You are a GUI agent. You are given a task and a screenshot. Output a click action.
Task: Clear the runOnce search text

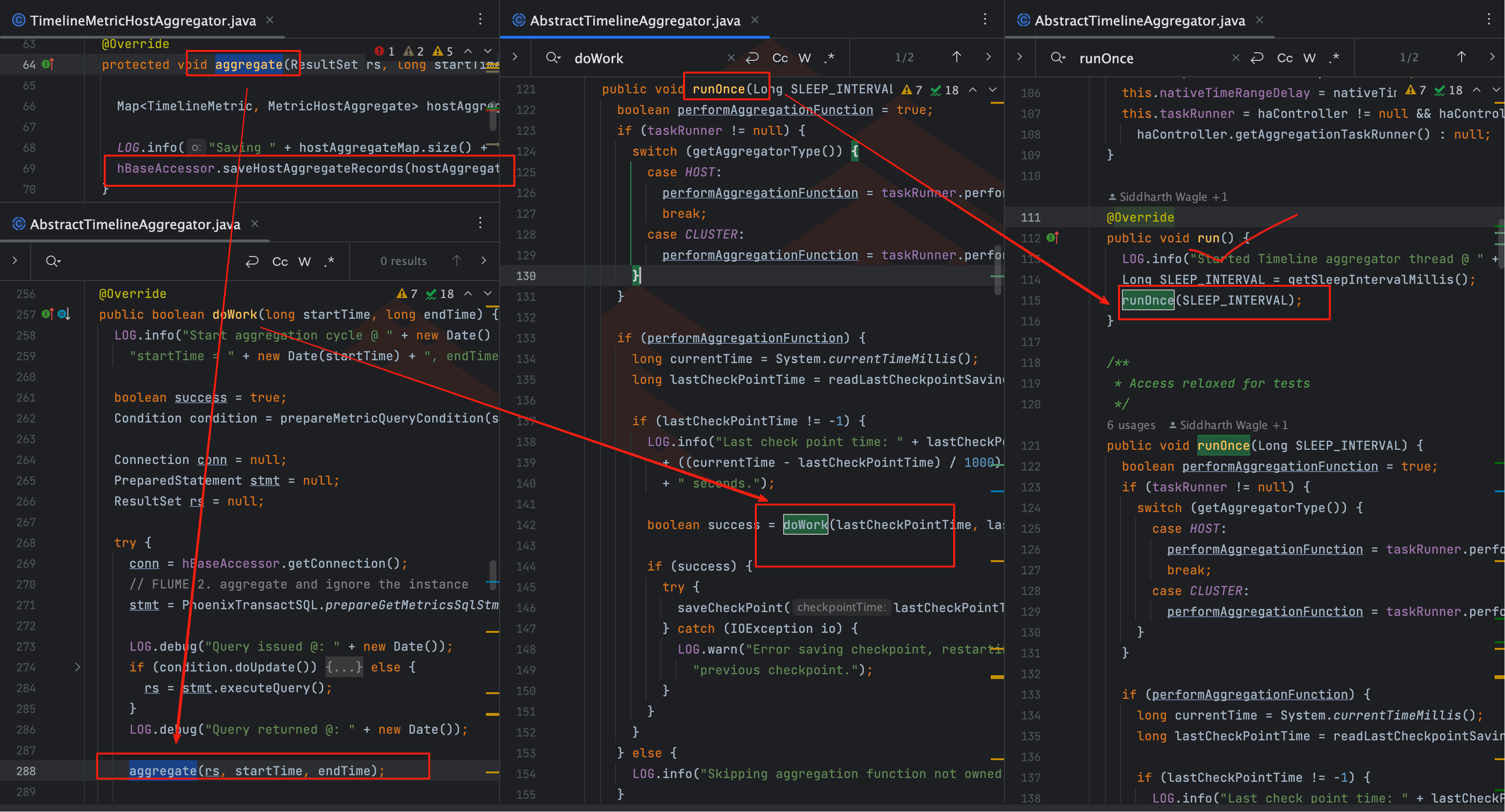coord(1236,57)
